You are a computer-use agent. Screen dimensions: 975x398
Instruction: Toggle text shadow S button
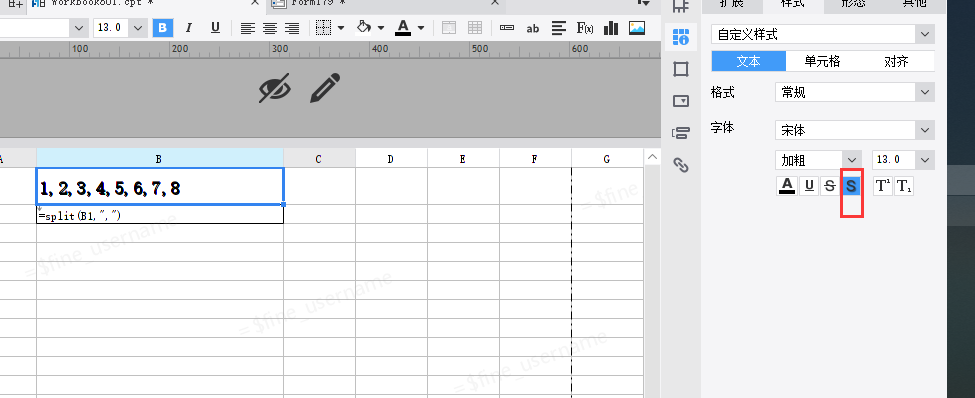(851, 185)
